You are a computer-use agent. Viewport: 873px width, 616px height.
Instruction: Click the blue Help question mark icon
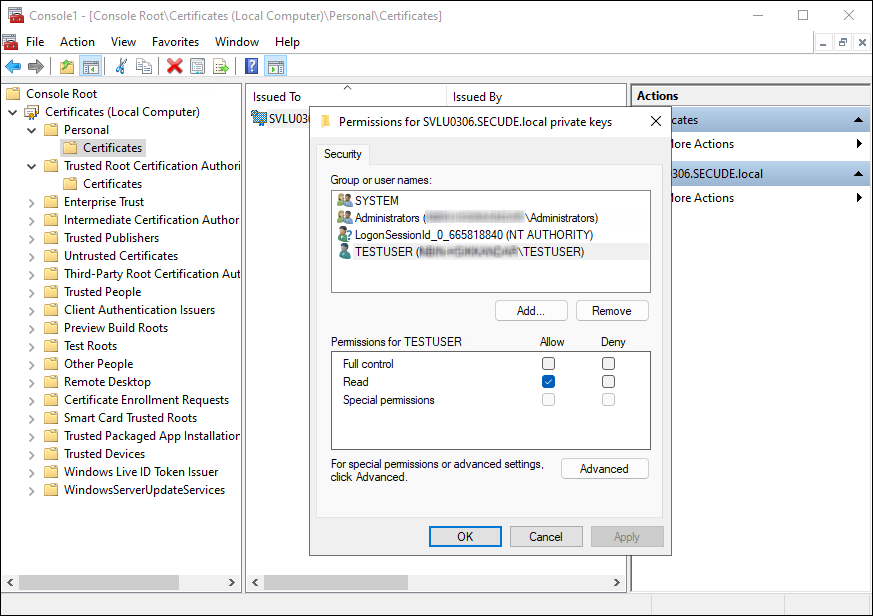click(252, 67)
